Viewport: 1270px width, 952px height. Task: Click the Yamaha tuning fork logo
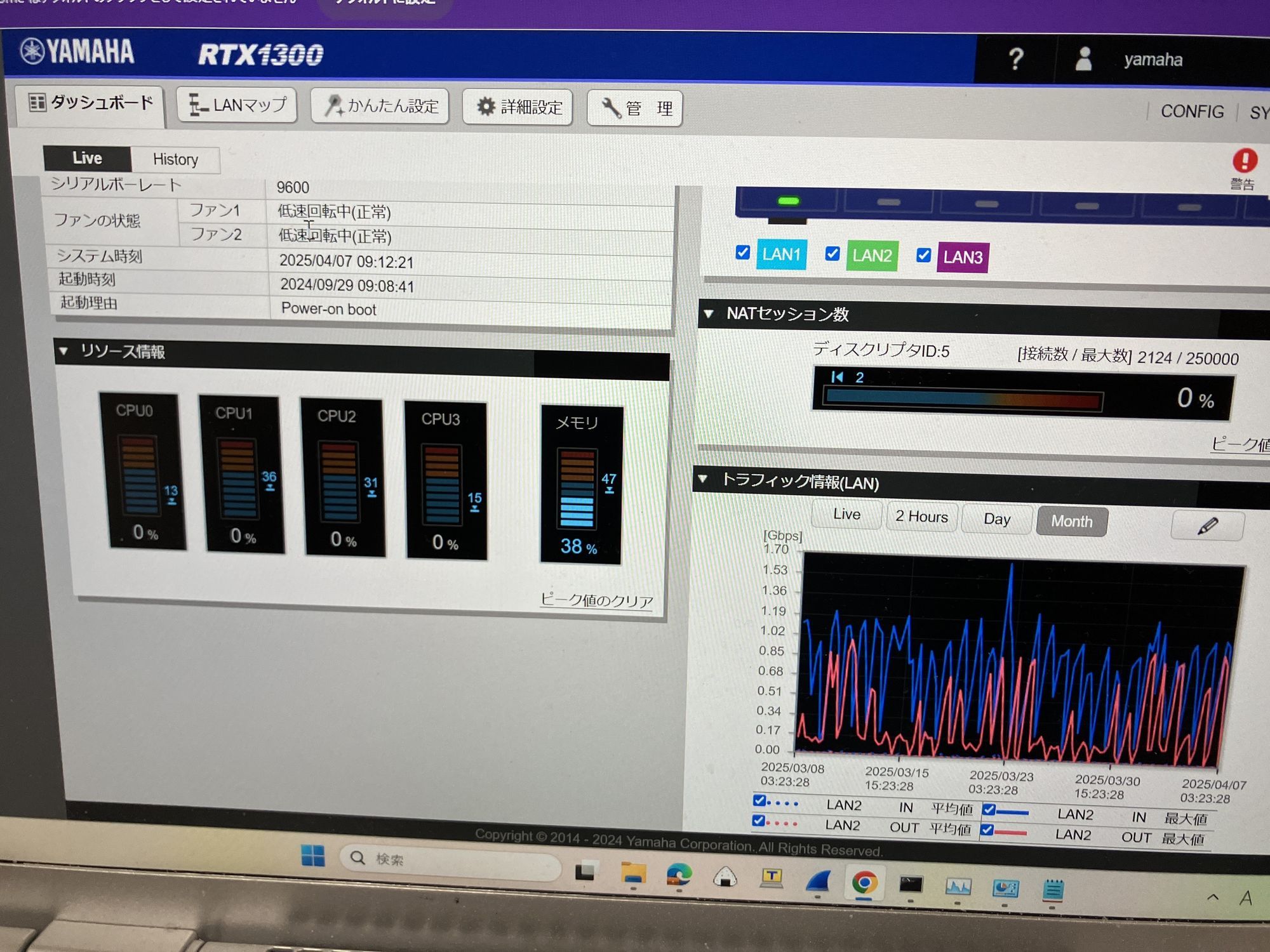coord(32,51)
